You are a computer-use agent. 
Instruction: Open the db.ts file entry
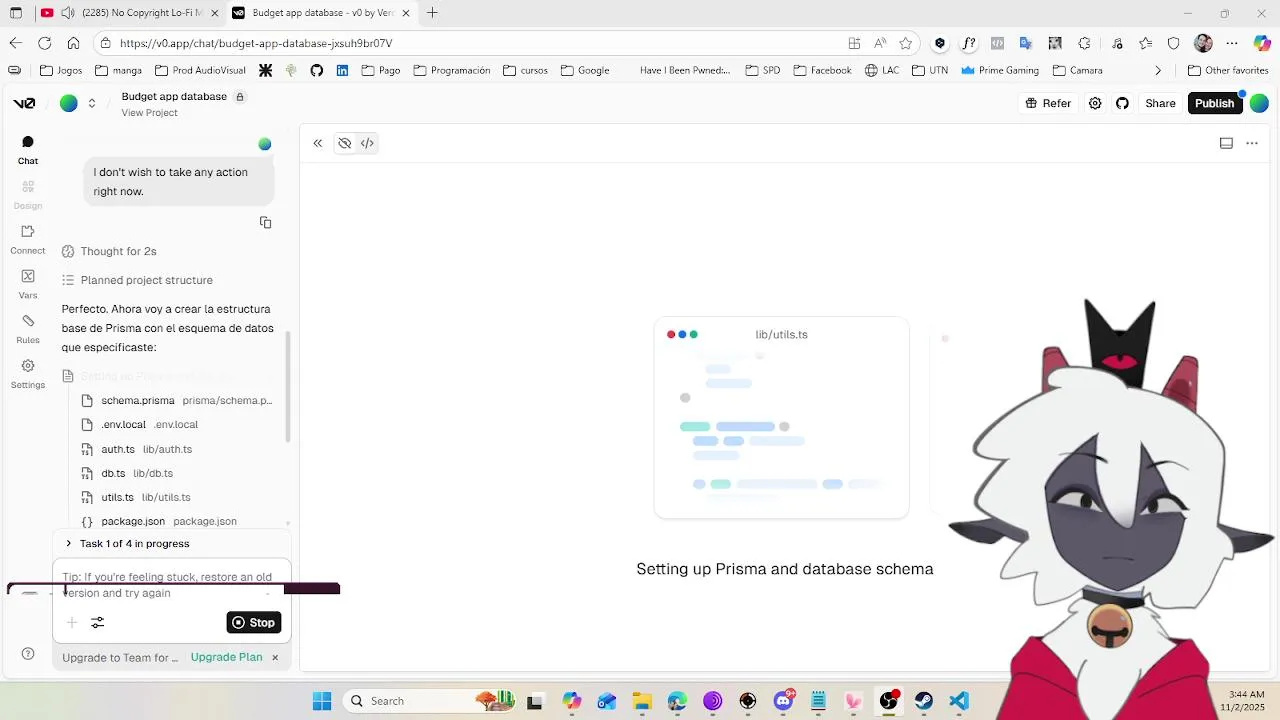[x=127, y=473]
